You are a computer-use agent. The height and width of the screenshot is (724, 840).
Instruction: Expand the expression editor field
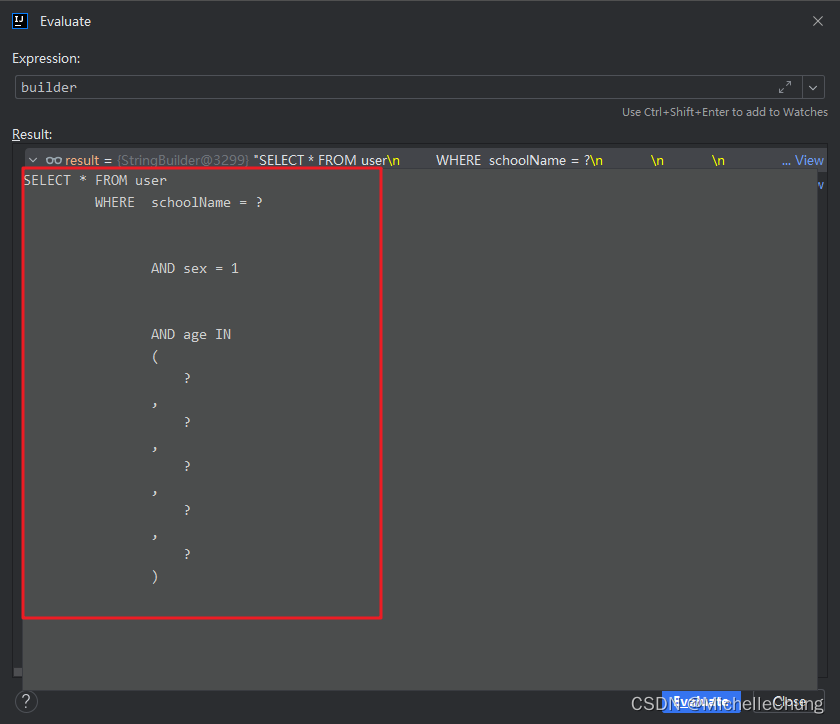pos(785,87)
